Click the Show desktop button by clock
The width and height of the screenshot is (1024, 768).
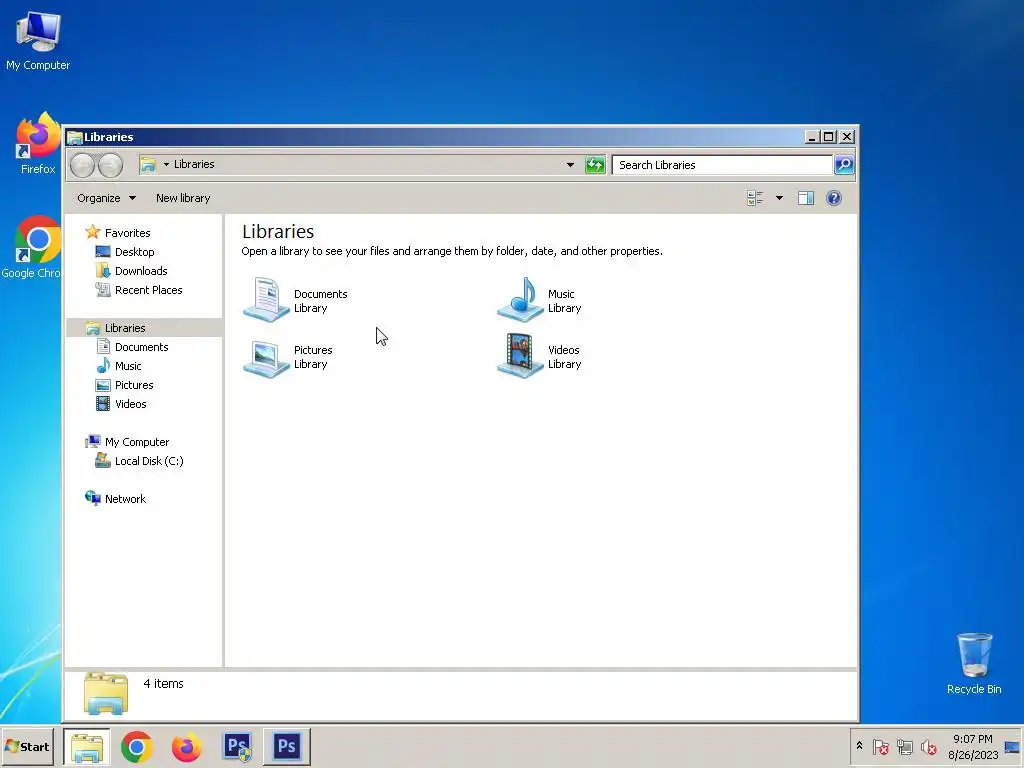pyautogui.click(x=1013, y=747)
